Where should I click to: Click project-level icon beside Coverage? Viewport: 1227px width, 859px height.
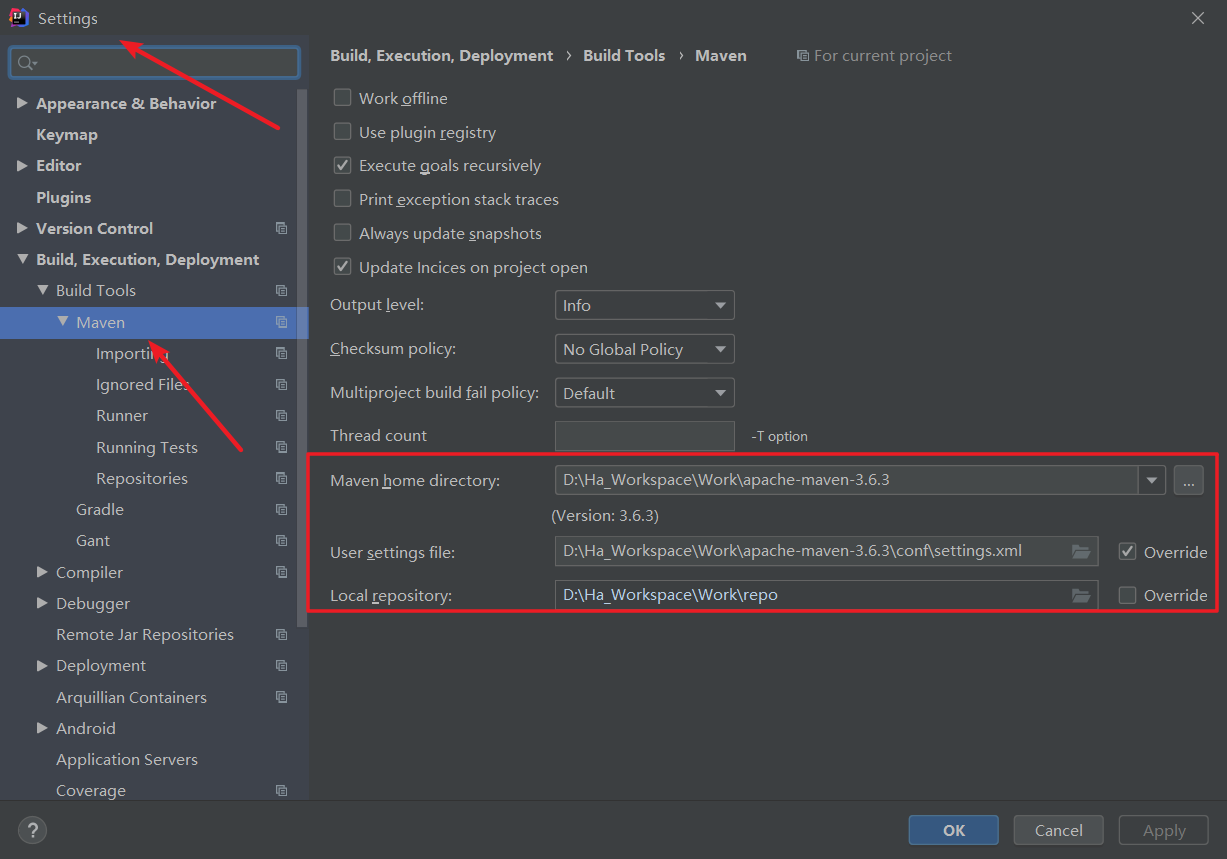tap(281, 791)
